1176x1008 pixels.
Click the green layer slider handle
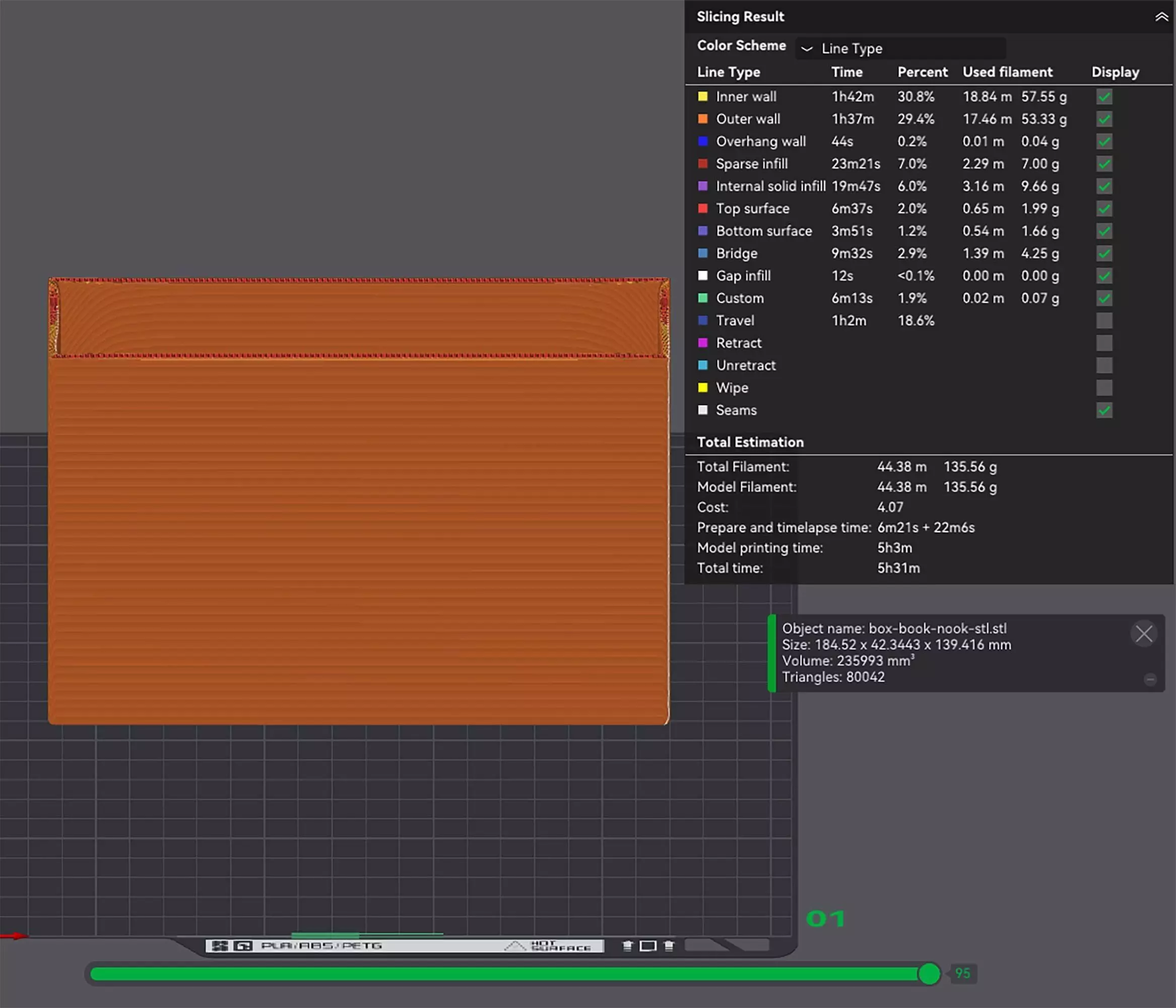coord(929,973)
